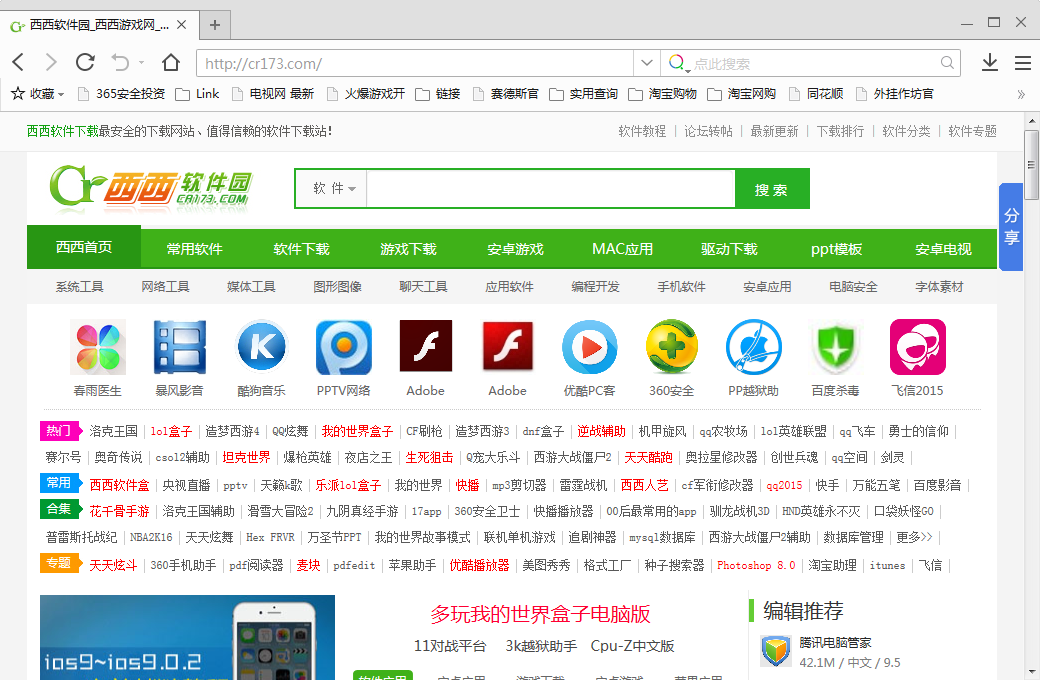This screenshot has height=680, width=1040.
Task: Close the 西西软件园 tab
Action: [x=182, y=25]
